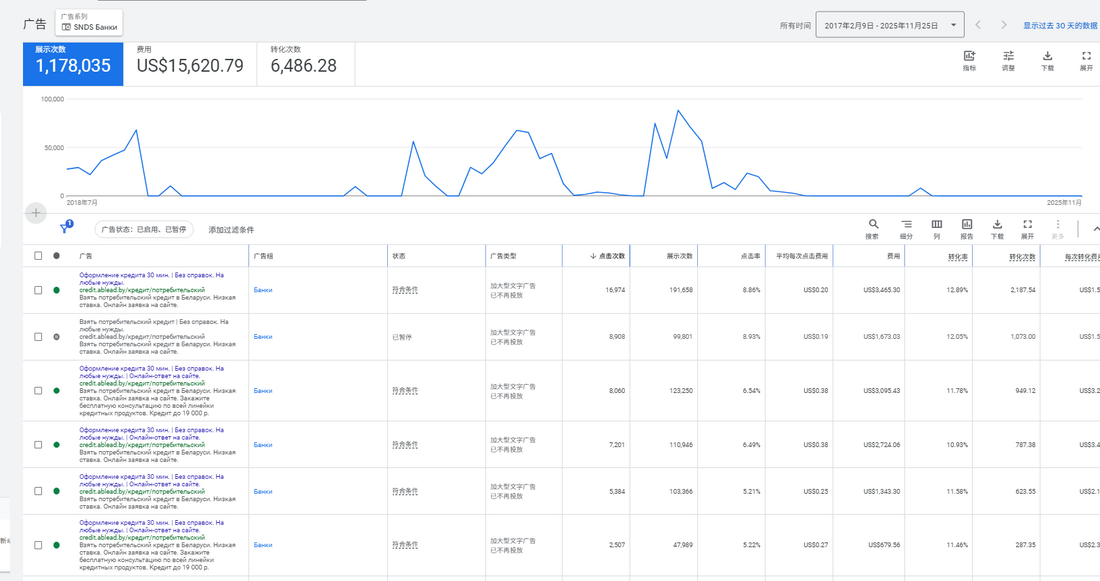Click the filter funnel icon
Image resolution: width=1100 pixels, height=581 pixels.
(65, 228)
